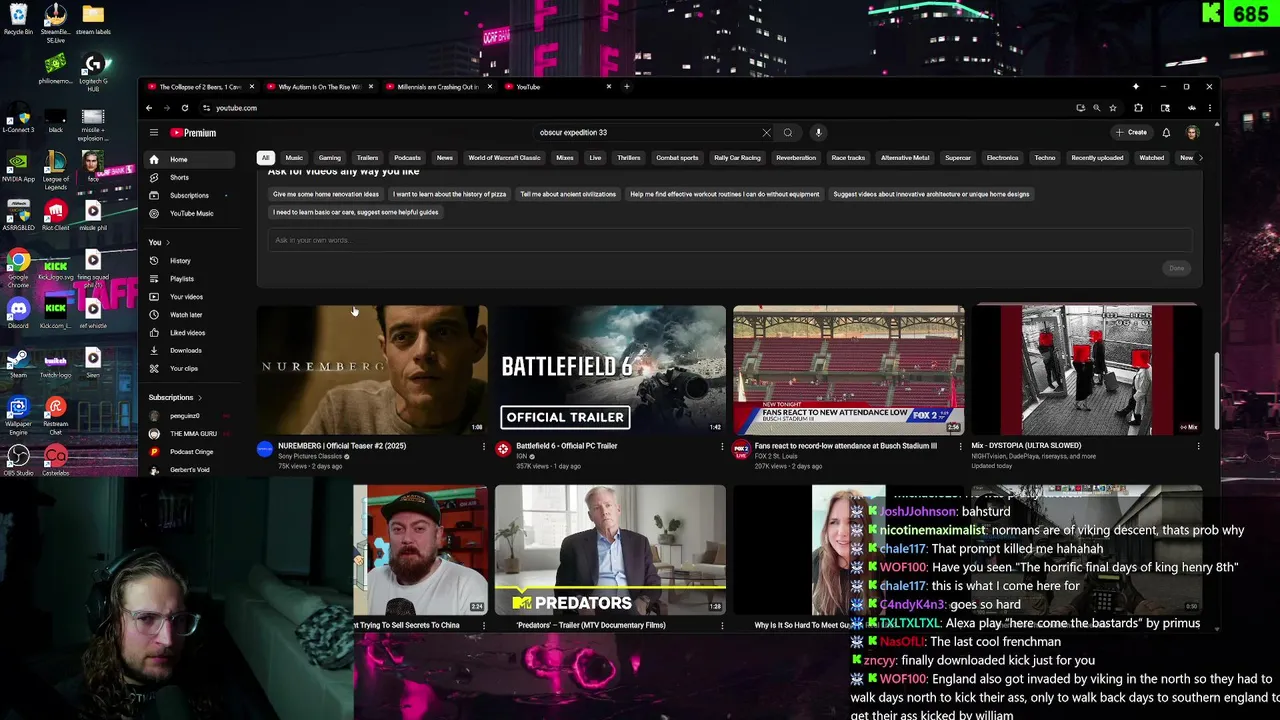
Task: Clear the search box with the X icon
Action: tap(766, 132)
